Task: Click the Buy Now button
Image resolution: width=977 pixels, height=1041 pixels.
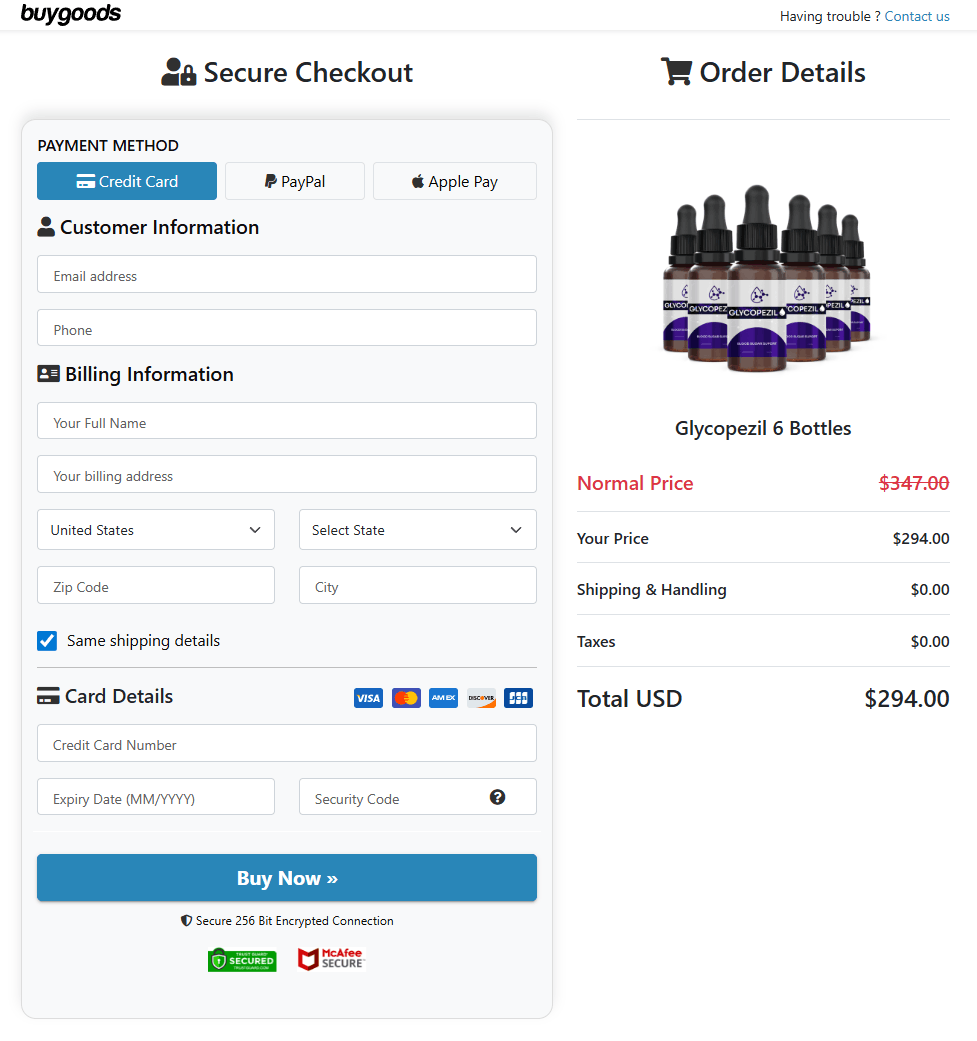Action: [286, 877]
